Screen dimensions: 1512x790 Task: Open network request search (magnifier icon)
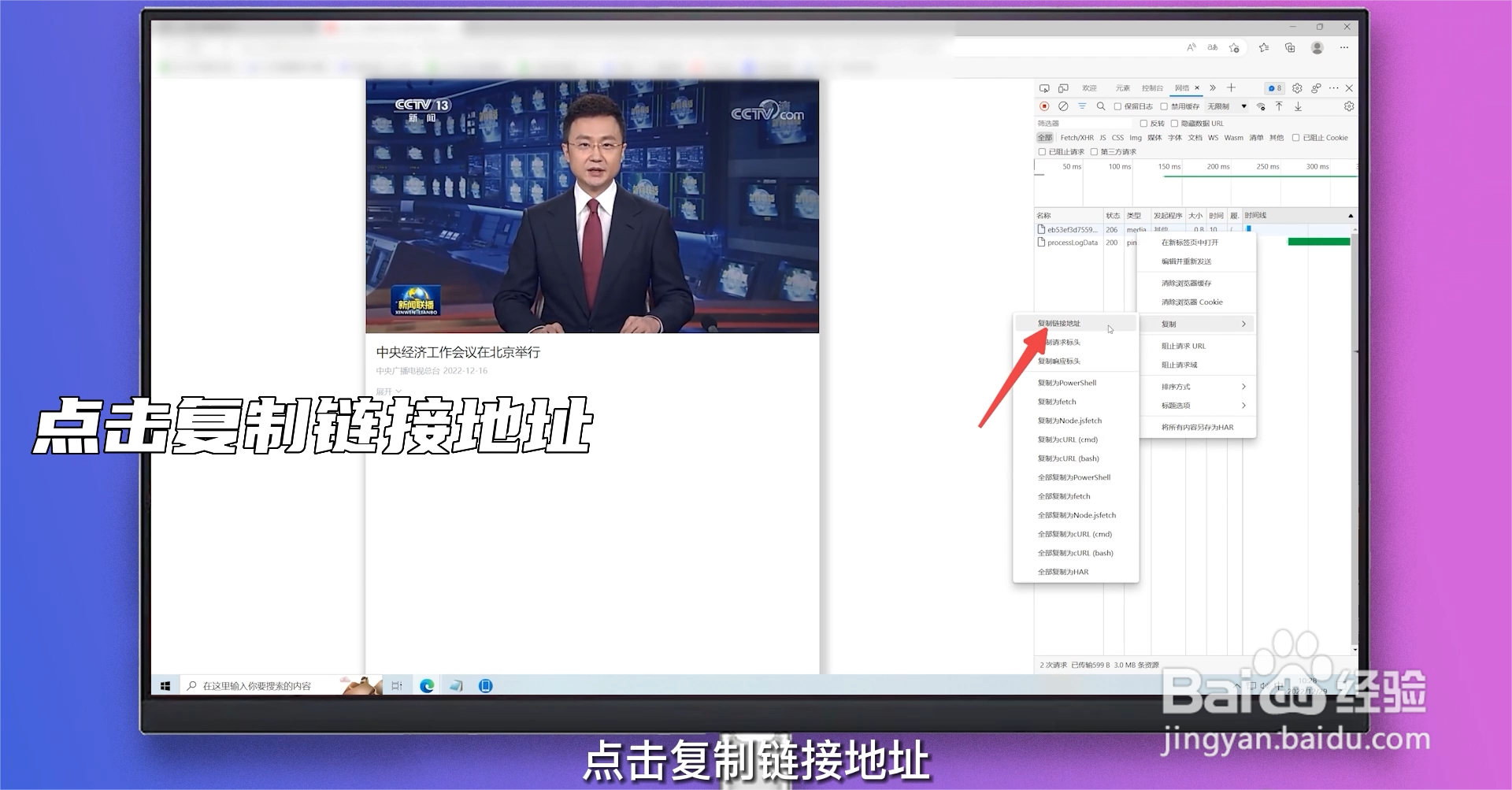click(1102, 106)
